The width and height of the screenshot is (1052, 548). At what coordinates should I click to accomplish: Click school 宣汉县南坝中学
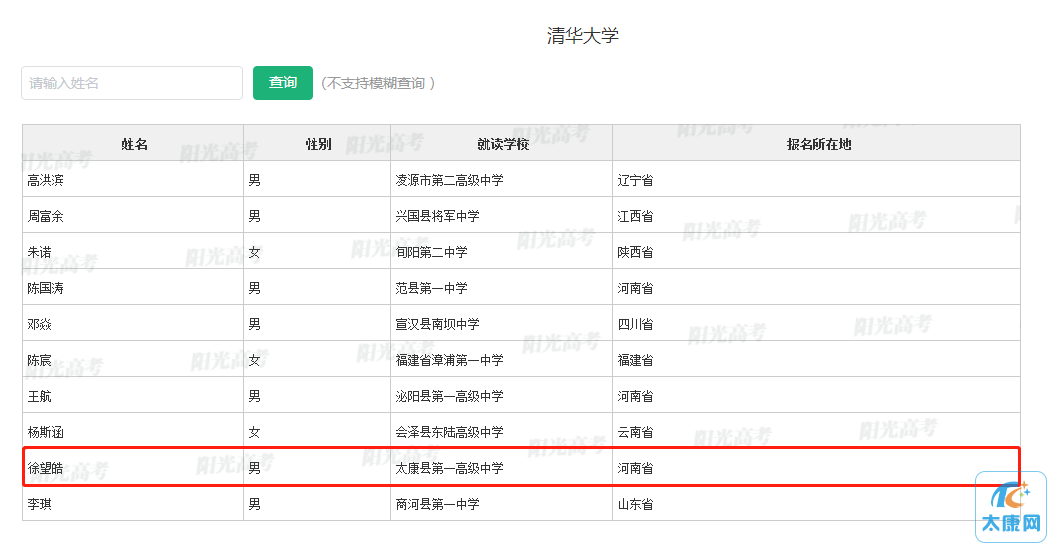pos(437,325)
